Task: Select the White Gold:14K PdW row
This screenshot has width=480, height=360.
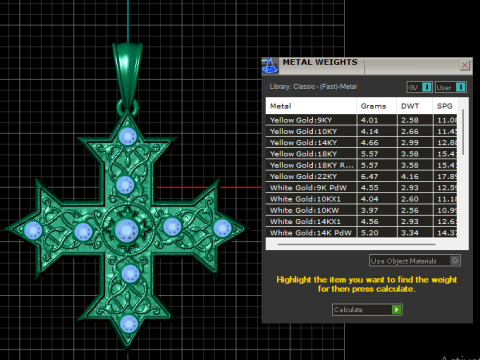Action: [x=361, y=233]
